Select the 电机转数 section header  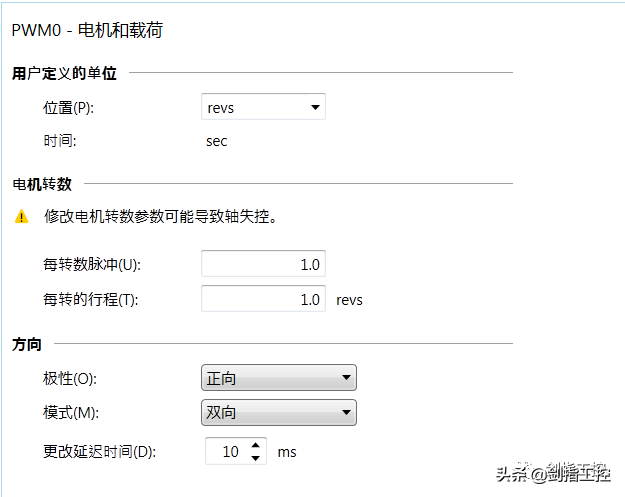pyautogui.click(x=41, y=184)
